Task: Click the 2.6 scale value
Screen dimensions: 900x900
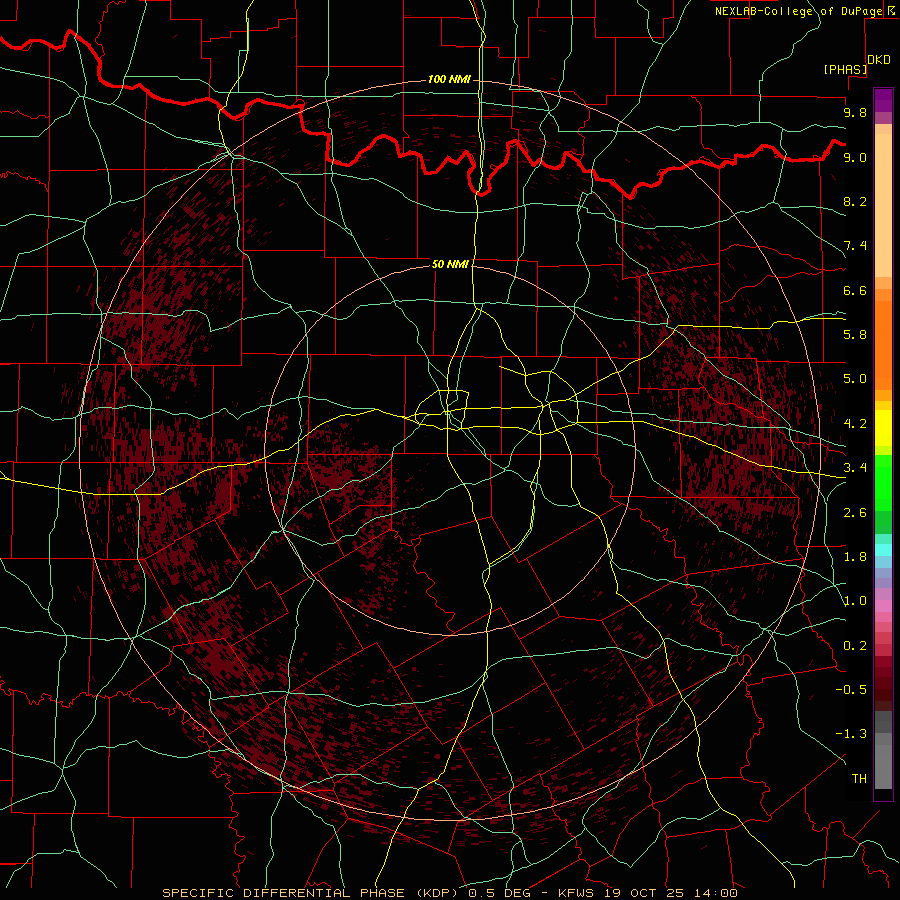Action: pos(855,513)
